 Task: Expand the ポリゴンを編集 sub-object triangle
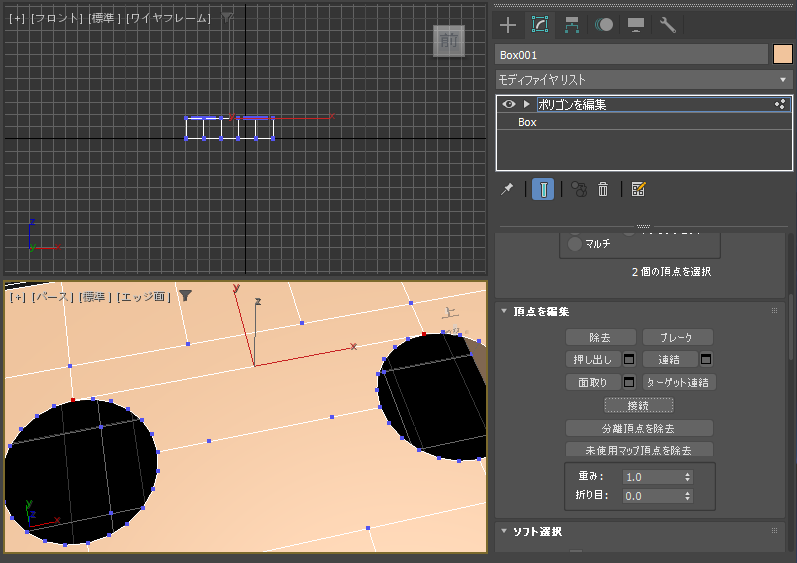point(527,104)
